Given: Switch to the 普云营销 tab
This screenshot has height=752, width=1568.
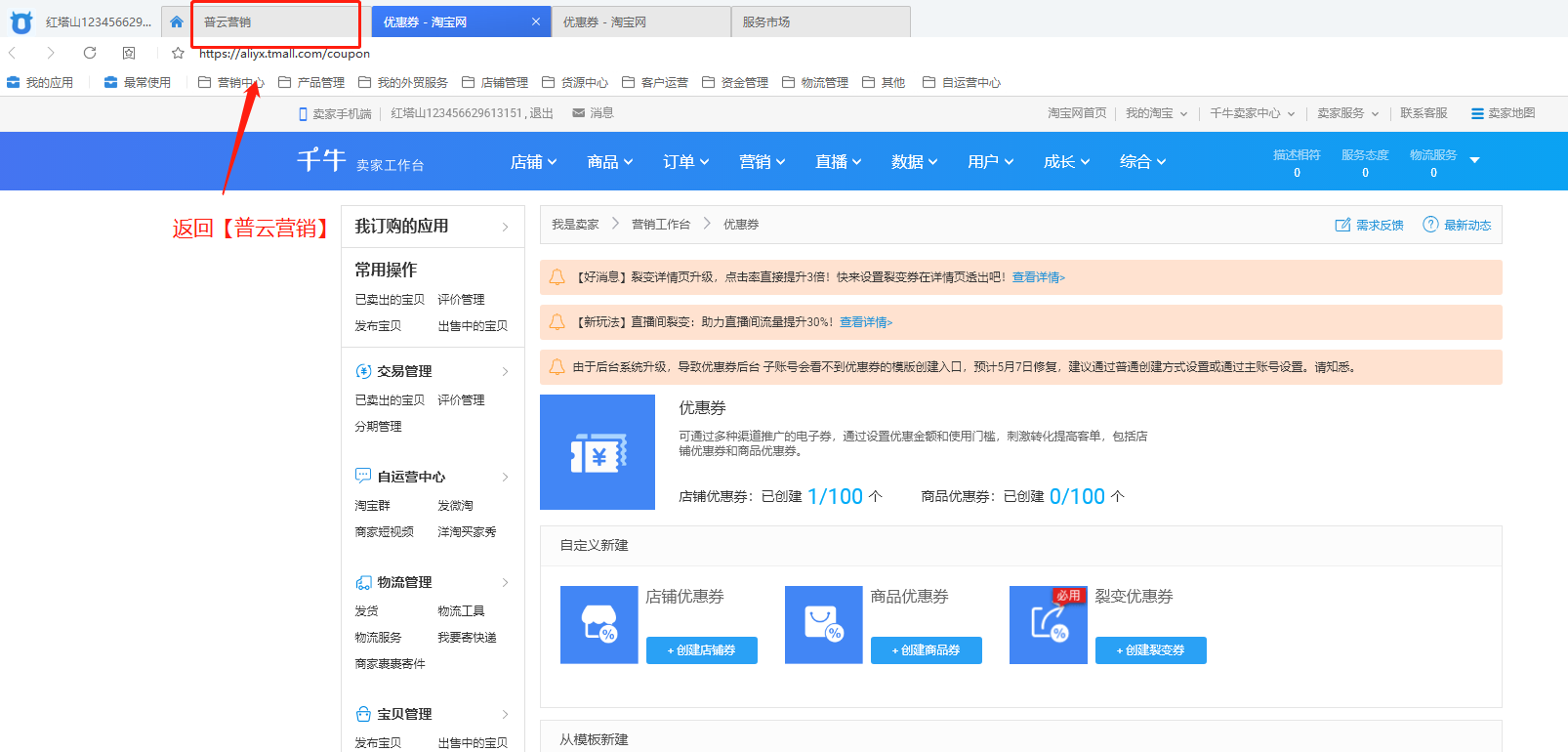Looking at the screenshot, I should (276, 21).
